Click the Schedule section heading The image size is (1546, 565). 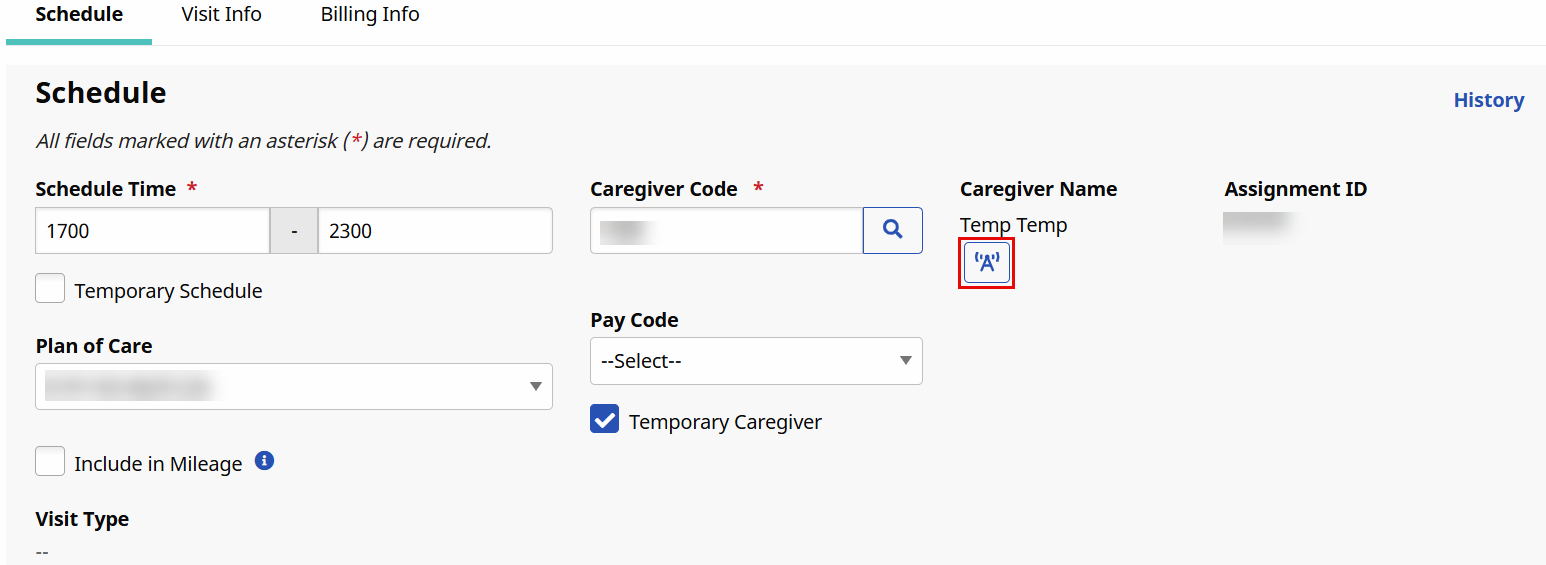(x=101, y=93)
